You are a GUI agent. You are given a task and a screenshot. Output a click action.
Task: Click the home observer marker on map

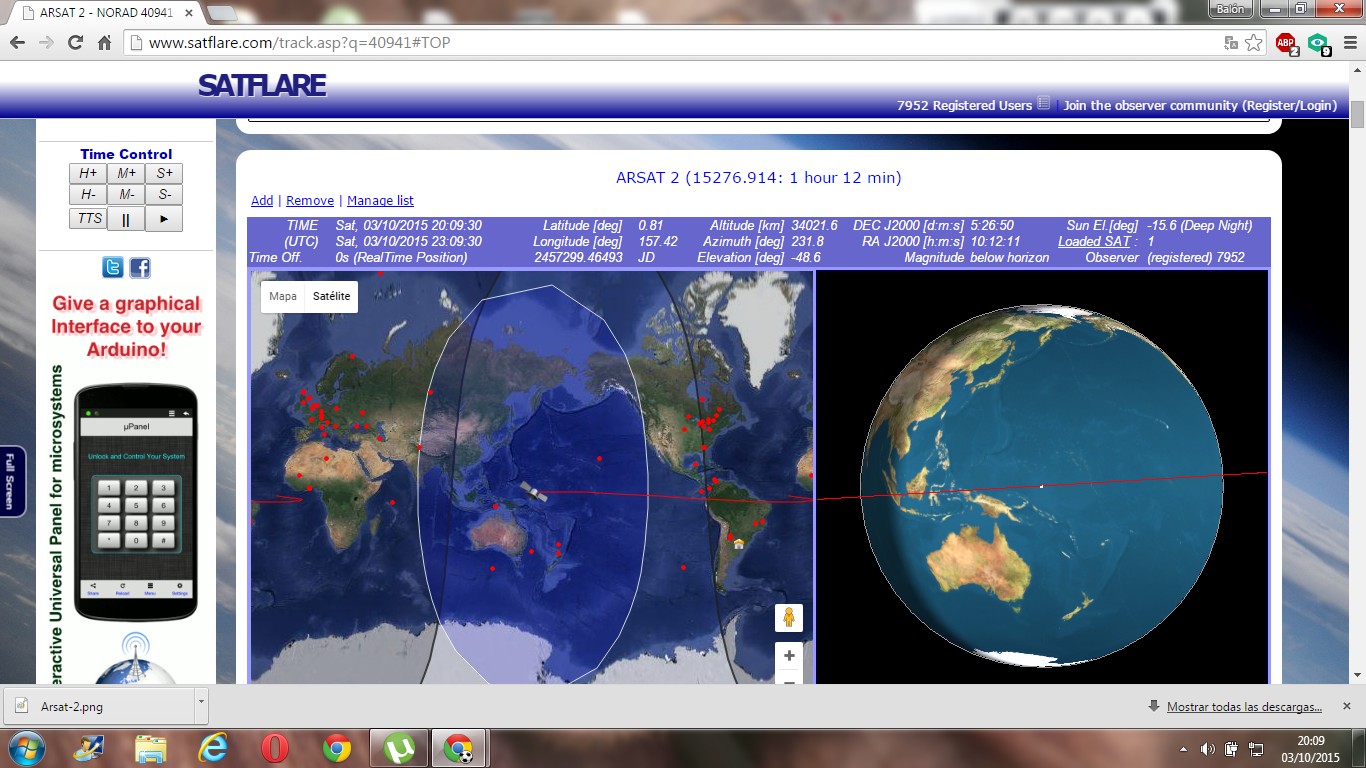pyautogui.click(x=738, y=543)
